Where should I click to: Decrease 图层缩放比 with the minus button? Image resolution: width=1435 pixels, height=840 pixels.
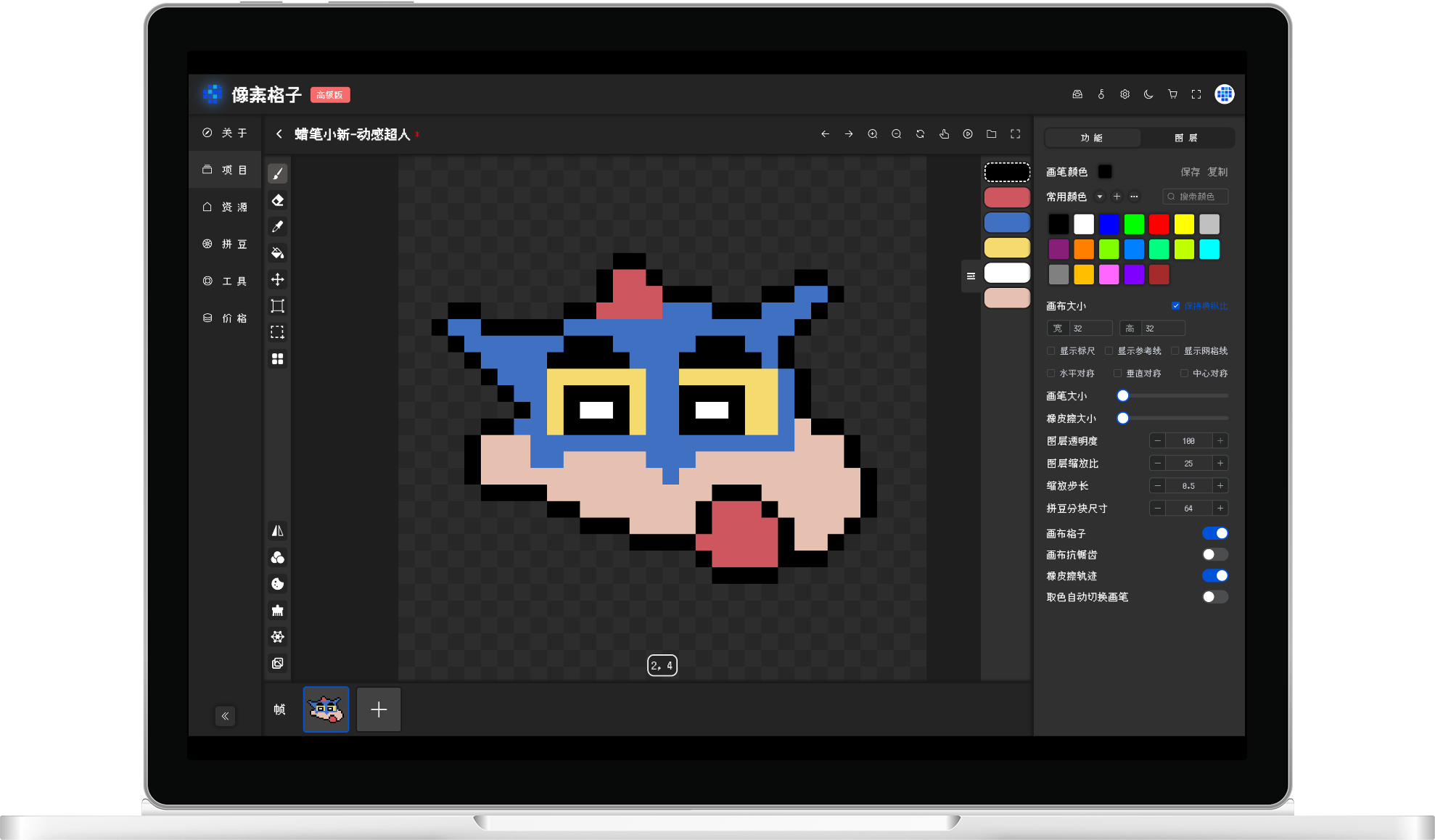[x=1158, y=464]
